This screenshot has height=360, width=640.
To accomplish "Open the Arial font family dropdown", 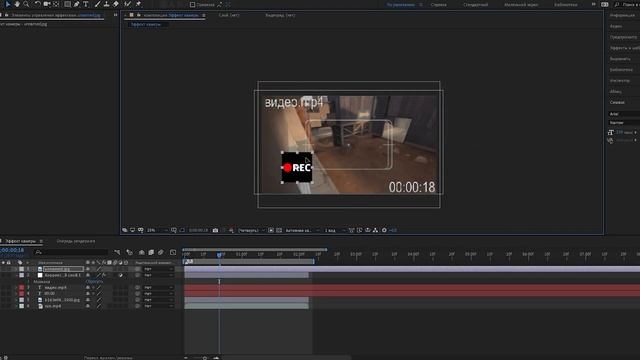I will point(624,114).
